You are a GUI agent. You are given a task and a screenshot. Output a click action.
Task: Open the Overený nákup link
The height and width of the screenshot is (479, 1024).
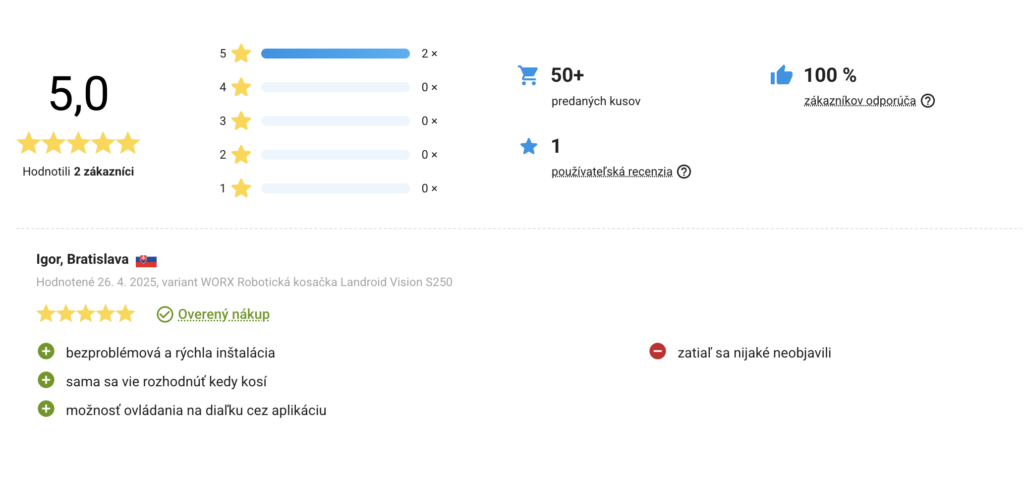pos(223,314)
